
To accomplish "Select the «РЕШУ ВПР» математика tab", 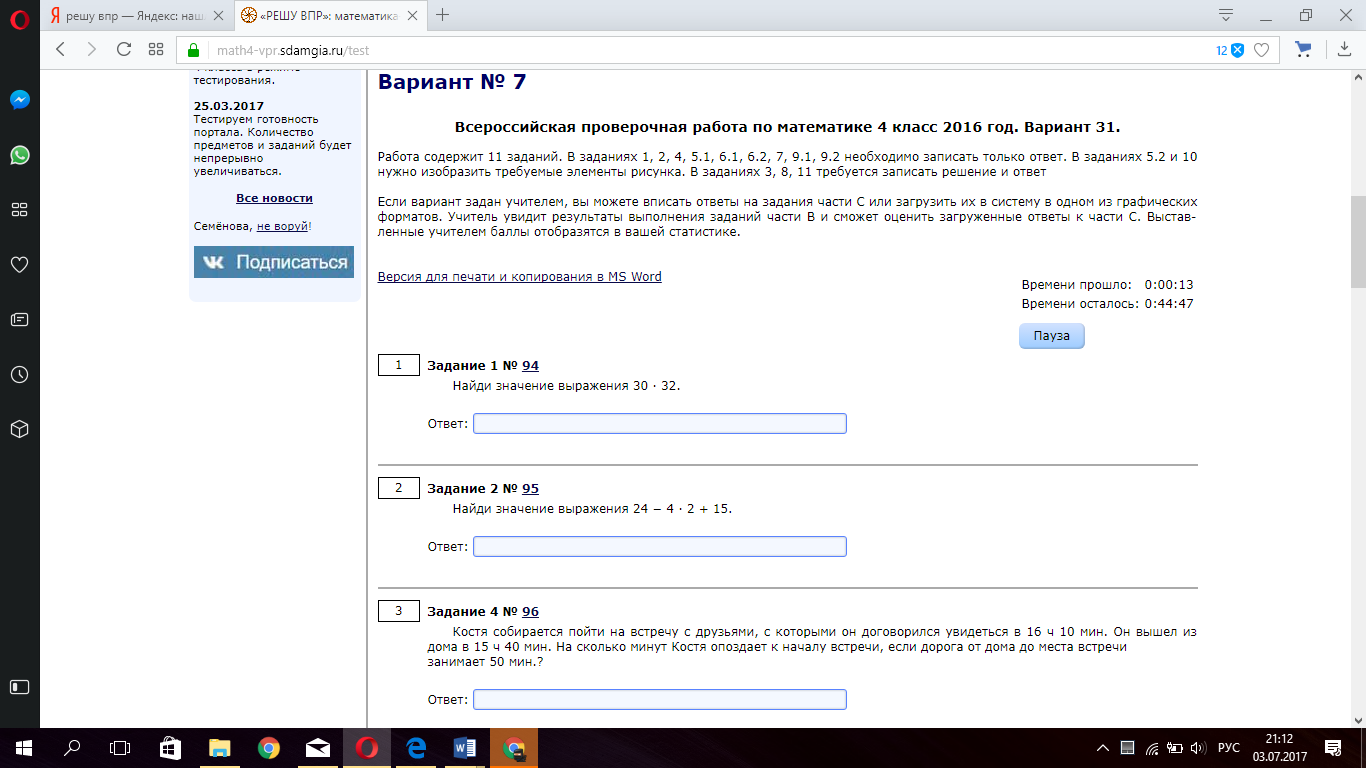I will (x=331, y=16).
